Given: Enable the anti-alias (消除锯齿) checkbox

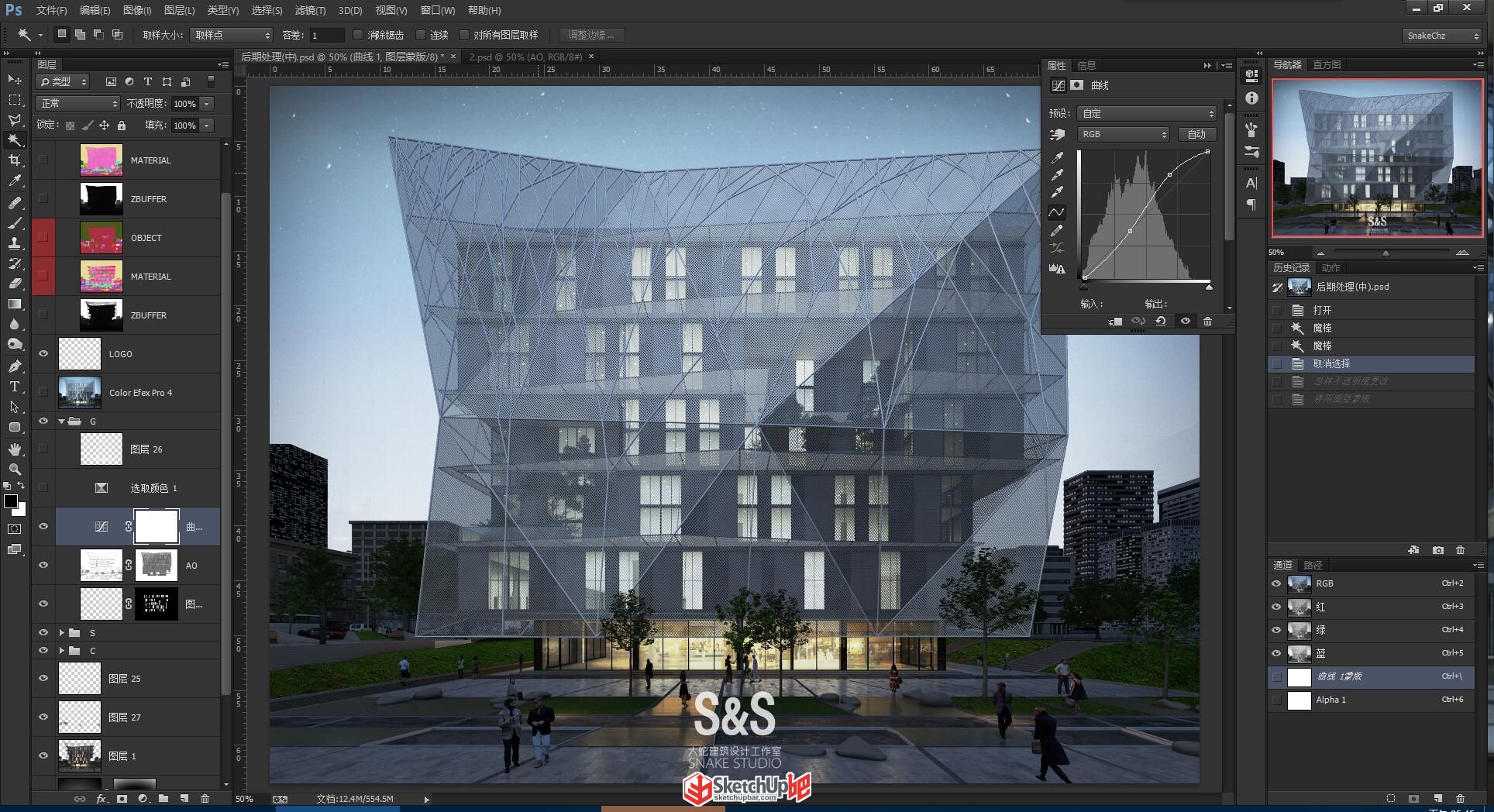Looking at the screenshot, I should pos(357,35).
